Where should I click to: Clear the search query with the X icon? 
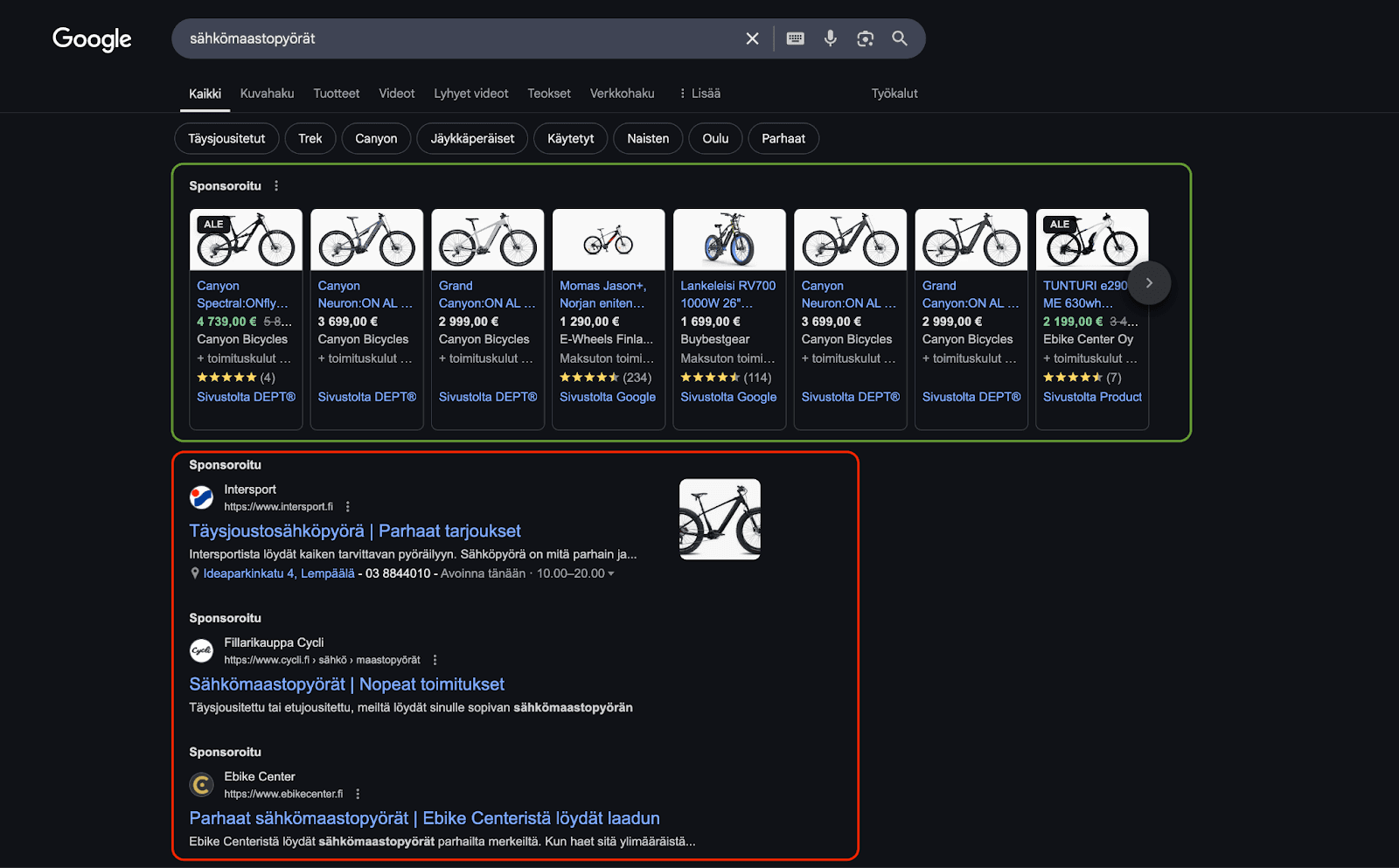pyautogui.click(x=752, y=38)
